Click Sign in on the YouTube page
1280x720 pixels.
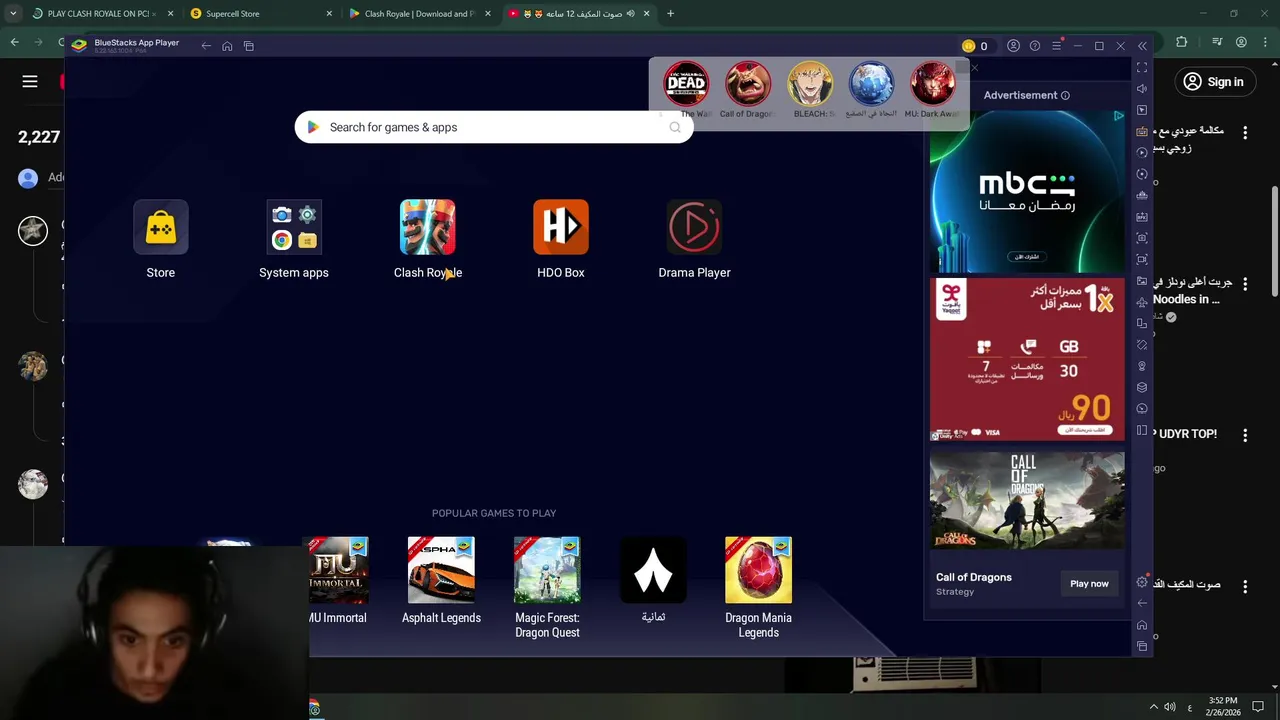pyautogui.click(x=1214, y=82)
